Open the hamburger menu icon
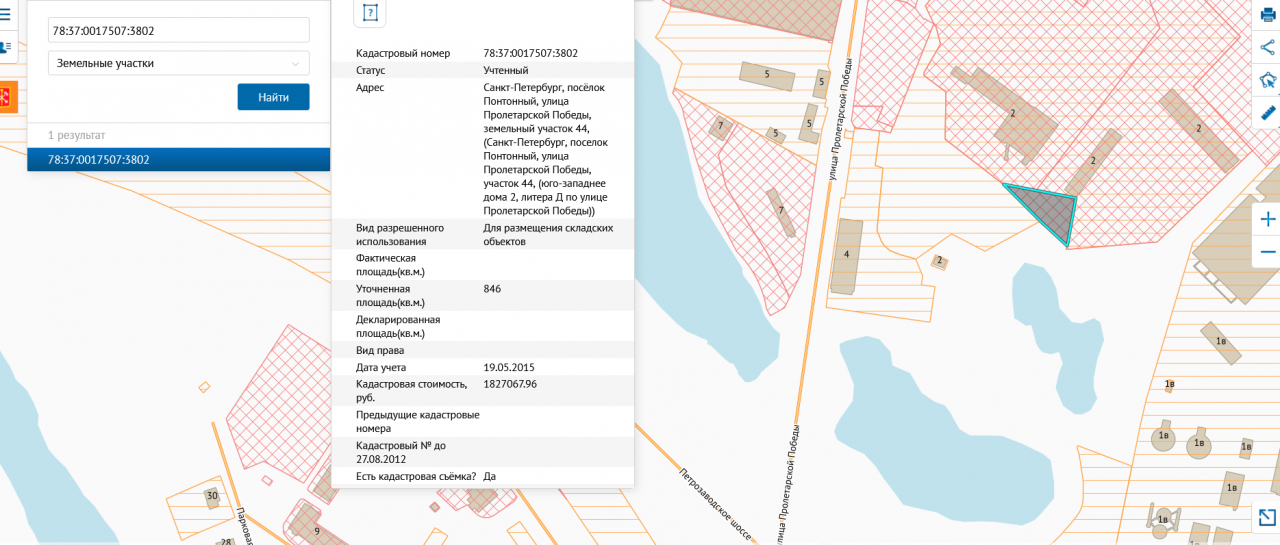This screenshot has width=1280, height=545. 5,15
